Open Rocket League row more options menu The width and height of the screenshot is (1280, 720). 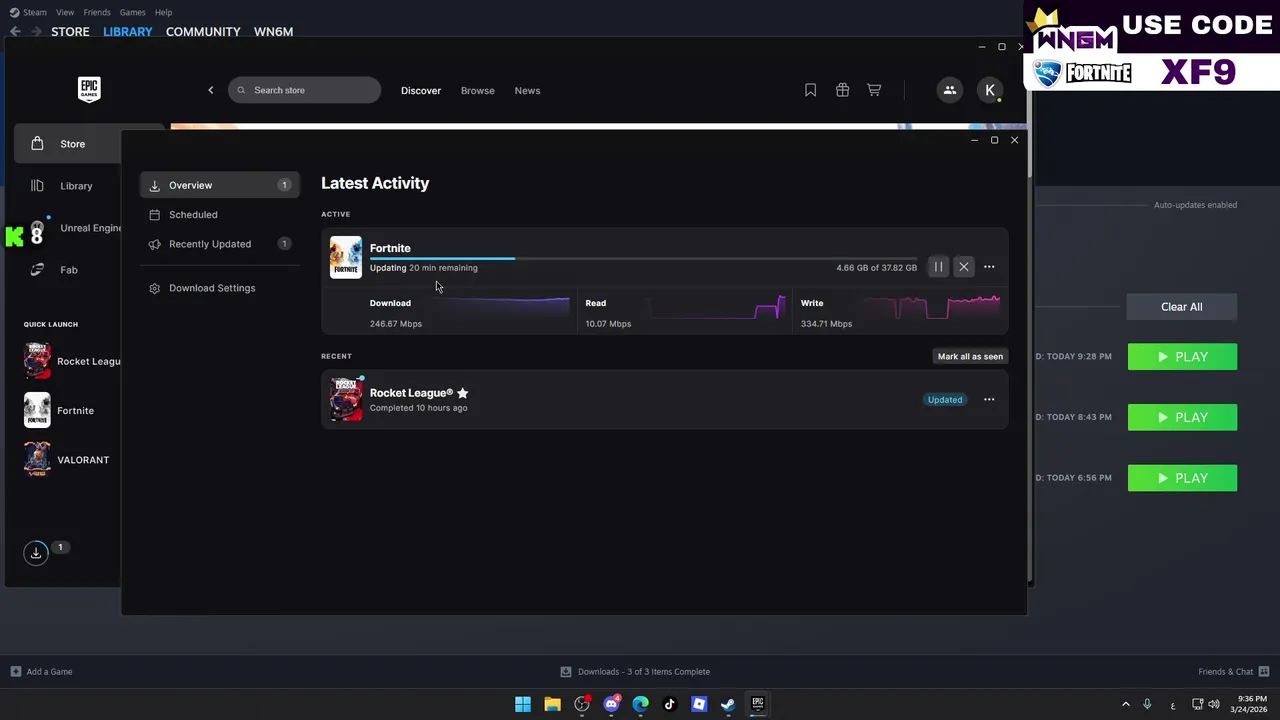989,400
